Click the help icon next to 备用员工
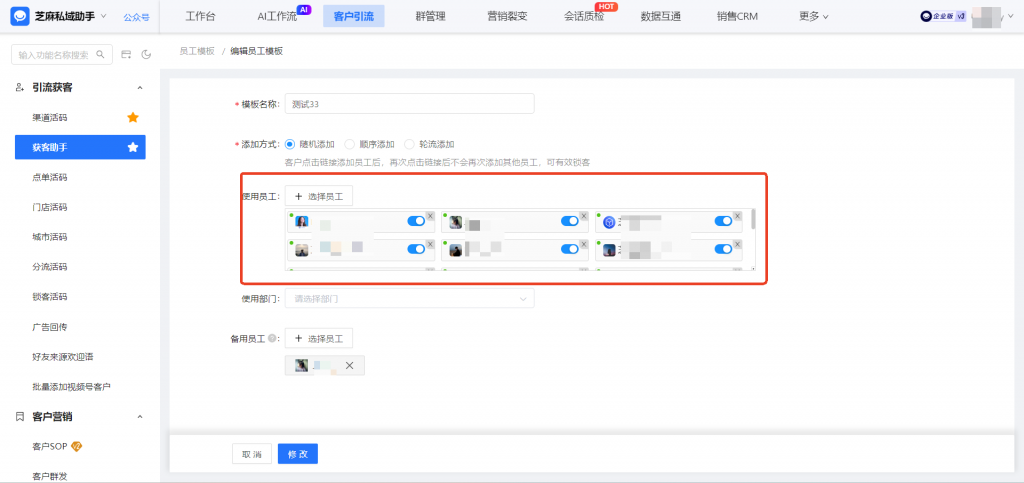Viewport: 1024px width, 483px height. [x=272, y=339]
